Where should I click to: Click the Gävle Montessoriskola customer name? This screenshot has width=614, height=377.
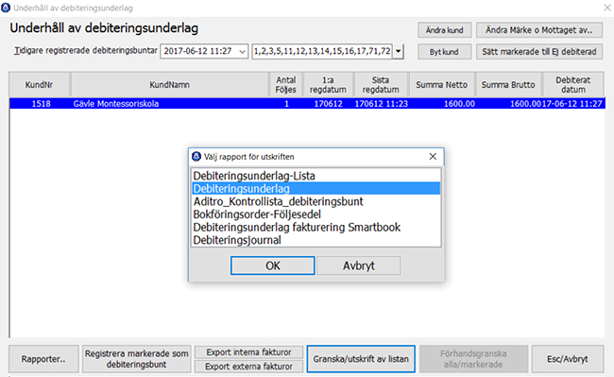(116, 104)
